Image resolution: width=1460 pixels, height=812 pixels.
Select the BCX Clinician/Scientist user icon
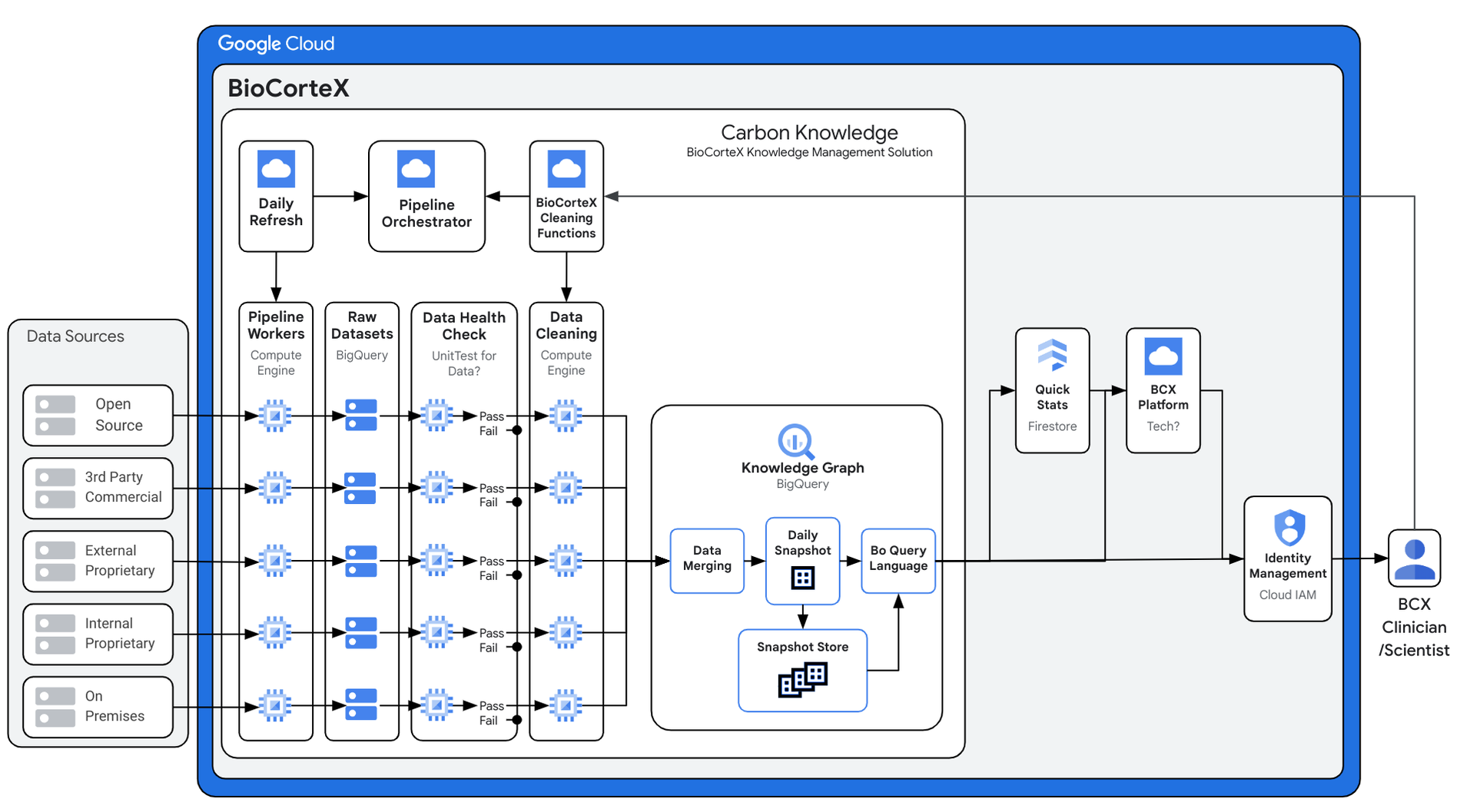[x=1414, y=558]
